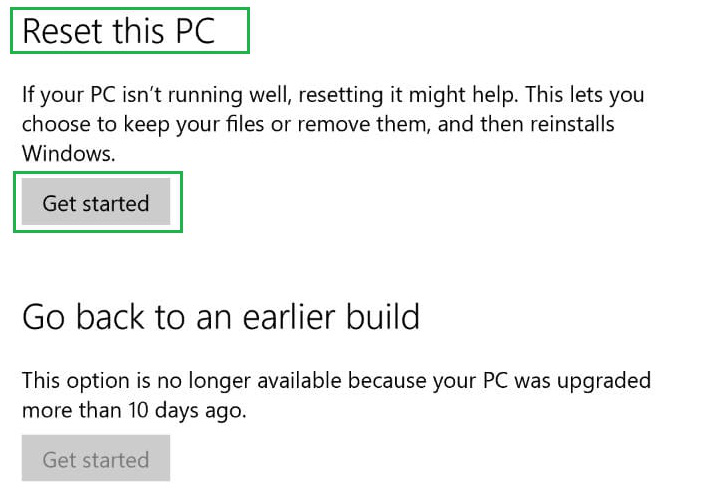The height and width of the screenshot is (502, 717).
Task: Click the word 'Reset' in the top heading
Action: coord(61,31)
